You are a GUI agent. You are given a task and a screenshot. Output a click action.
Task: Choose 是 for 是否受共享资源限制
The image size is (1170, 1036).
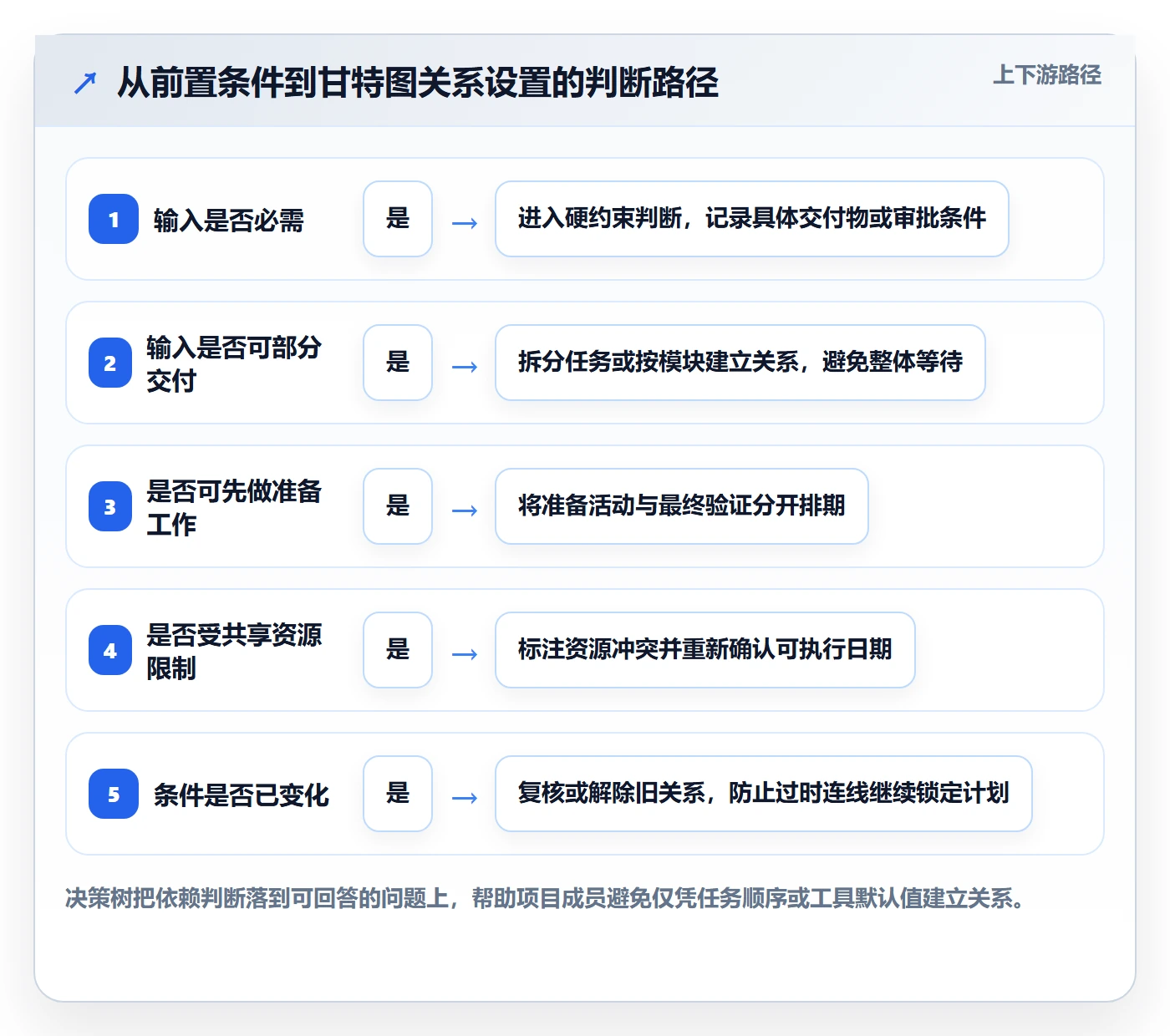tap(398, 650)
